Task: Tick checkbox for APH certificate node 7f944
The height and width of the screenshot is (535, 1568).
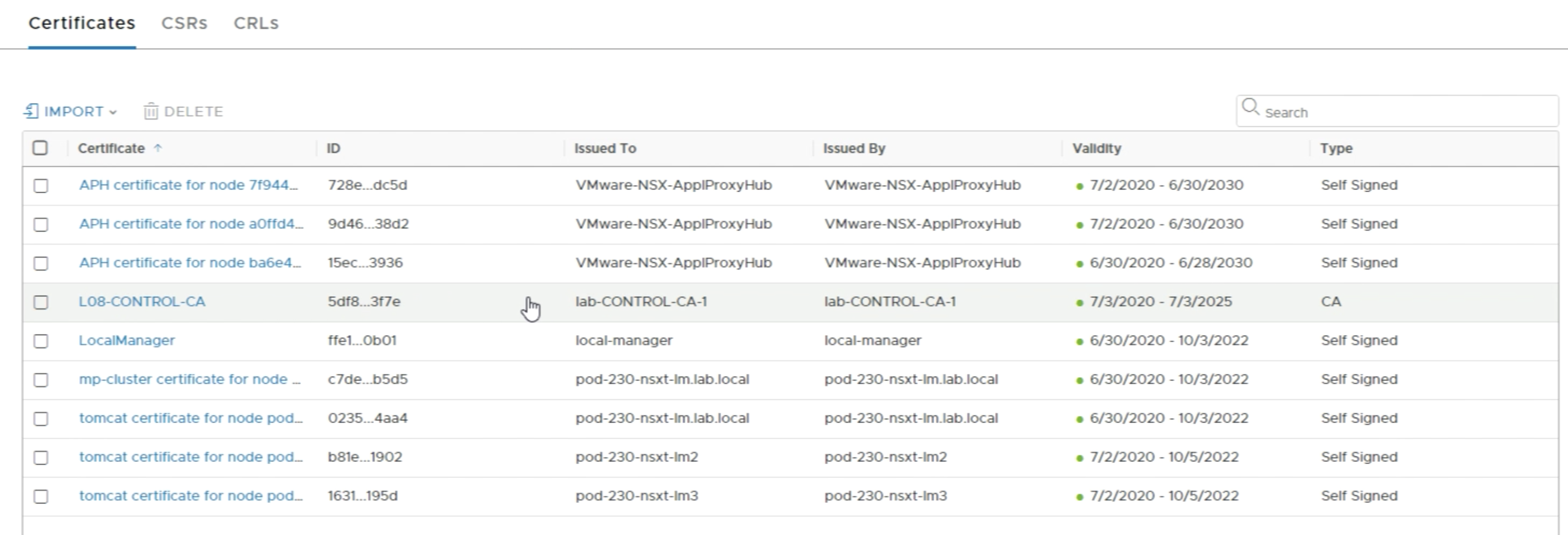Action: [41, 186]
